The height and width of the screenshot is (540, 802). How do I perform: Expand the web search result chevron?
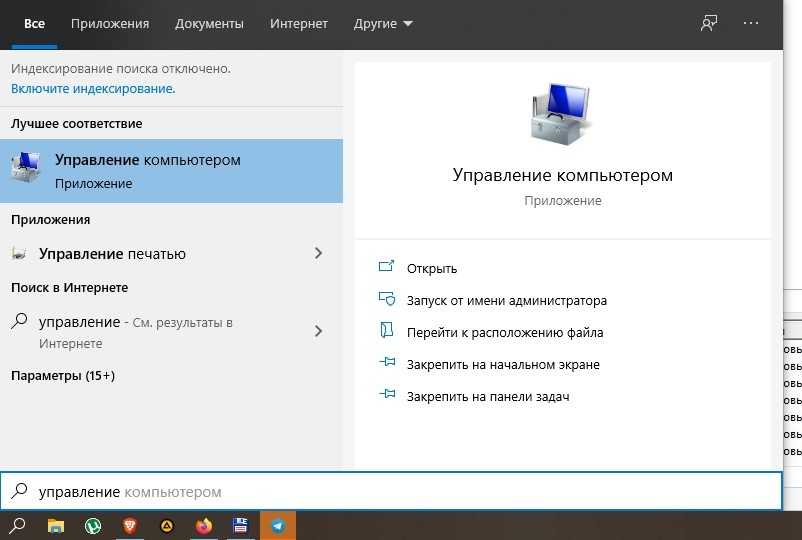pos(319,331)
